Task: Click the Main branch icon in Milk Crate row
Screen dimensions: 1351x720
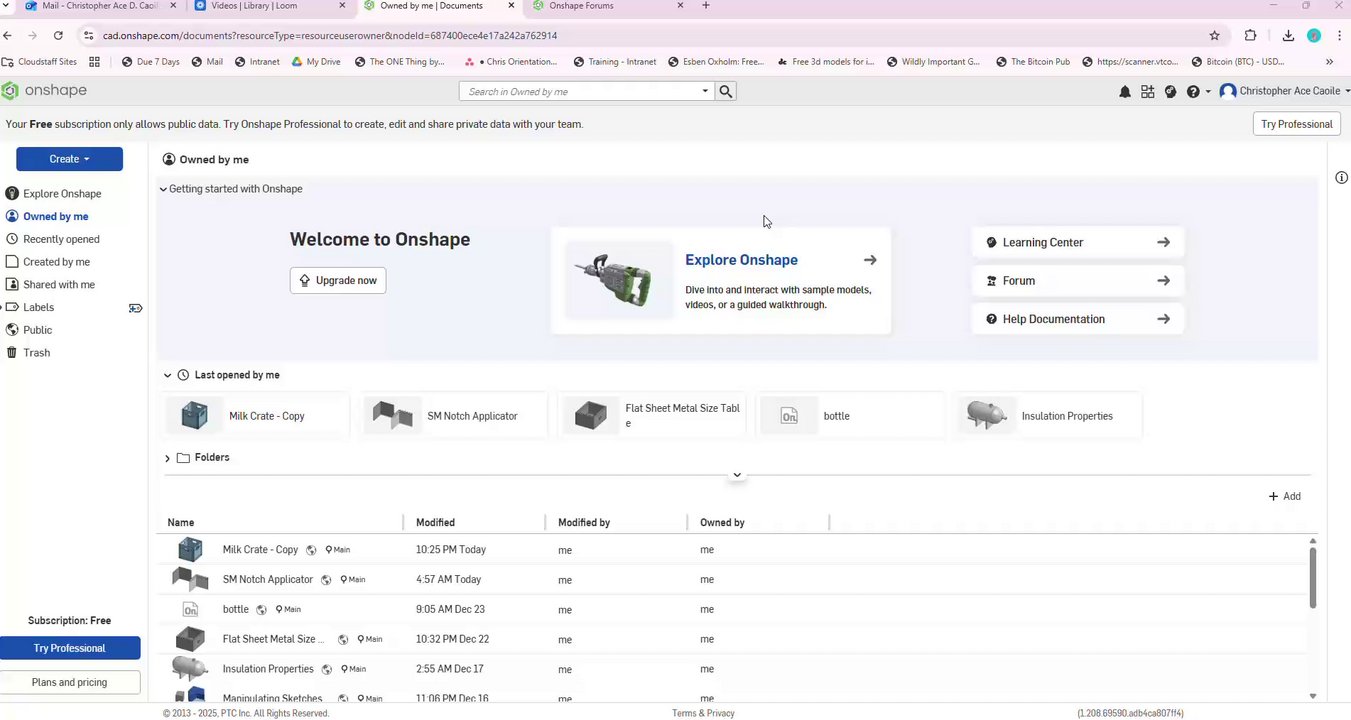Action: pyautogui.click(x=329, y=550)
